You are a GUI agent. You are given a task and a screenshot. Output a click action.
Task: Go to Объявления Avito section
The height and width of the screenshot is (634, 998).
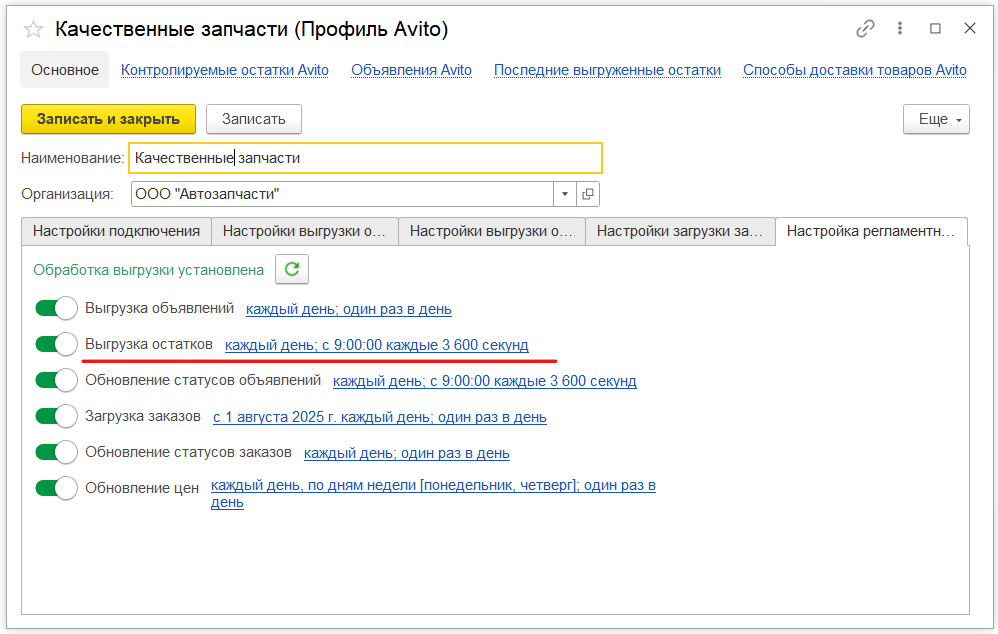point(411,70)
